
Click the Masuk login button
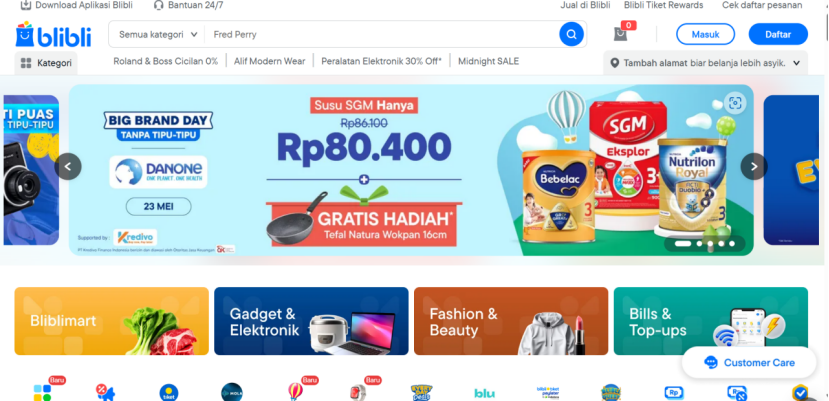705,34
